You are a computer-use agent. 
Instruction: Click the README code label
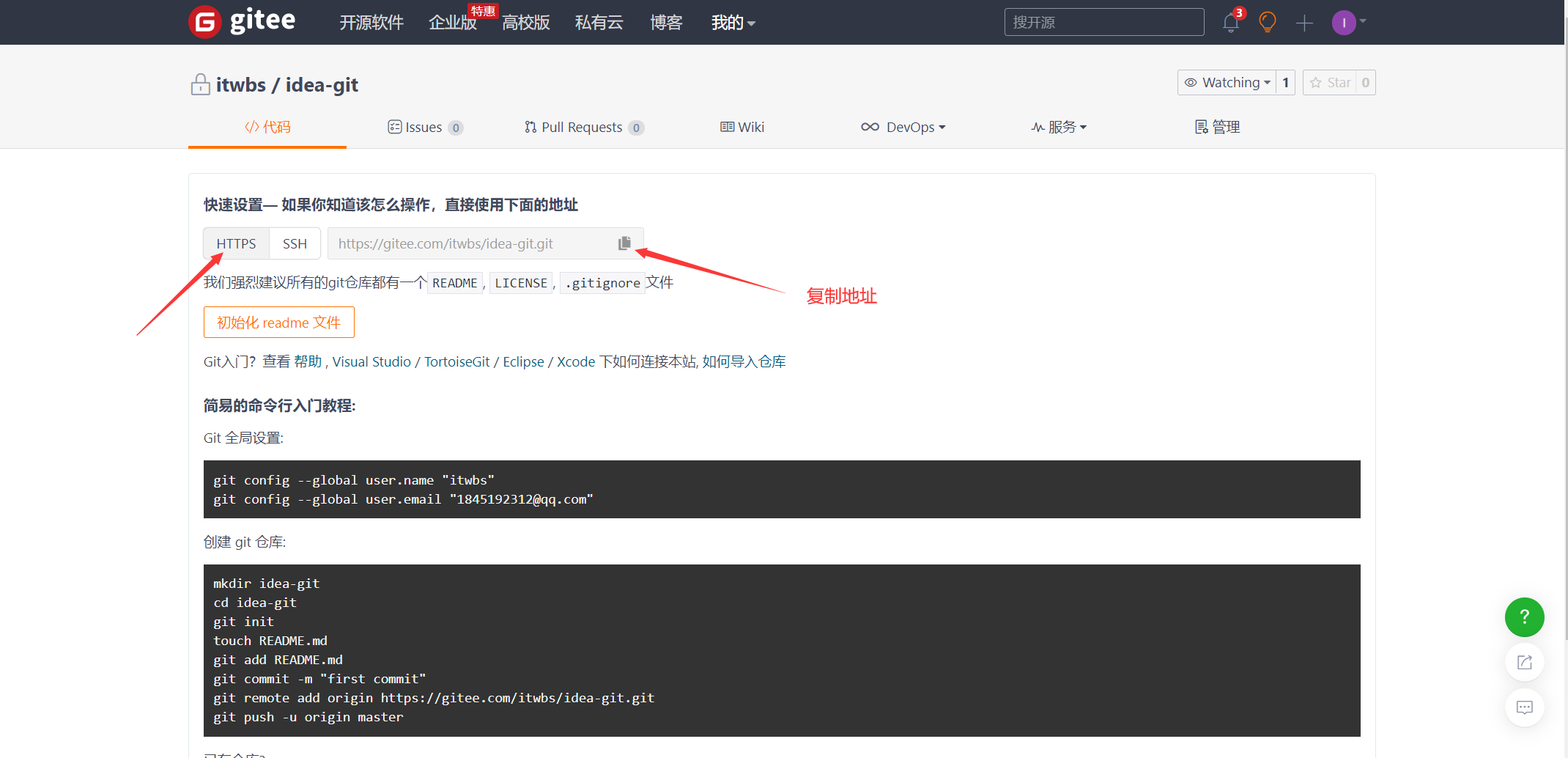(x=455, y=283)
